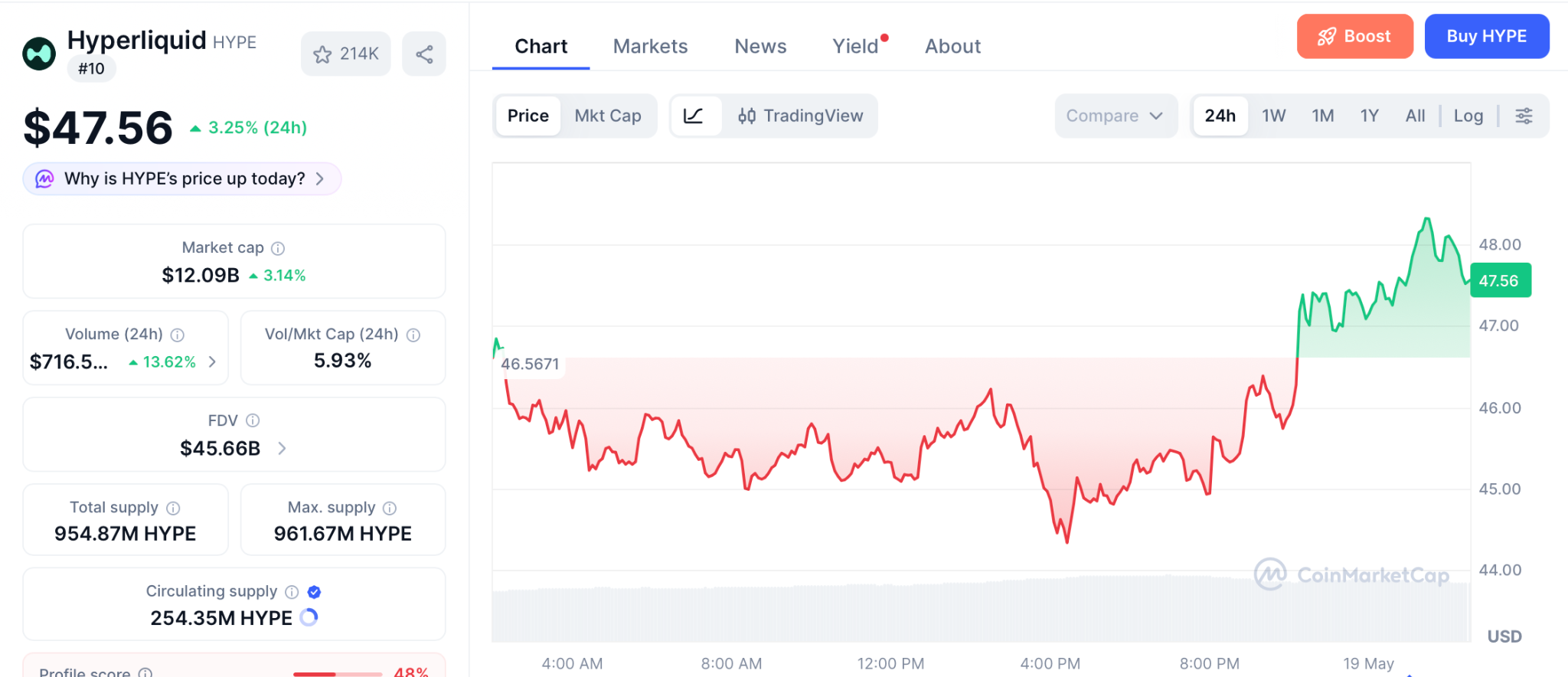Expand Volume (24h) details chevron
Screen dimensions: 1568x677
[212, 361]
